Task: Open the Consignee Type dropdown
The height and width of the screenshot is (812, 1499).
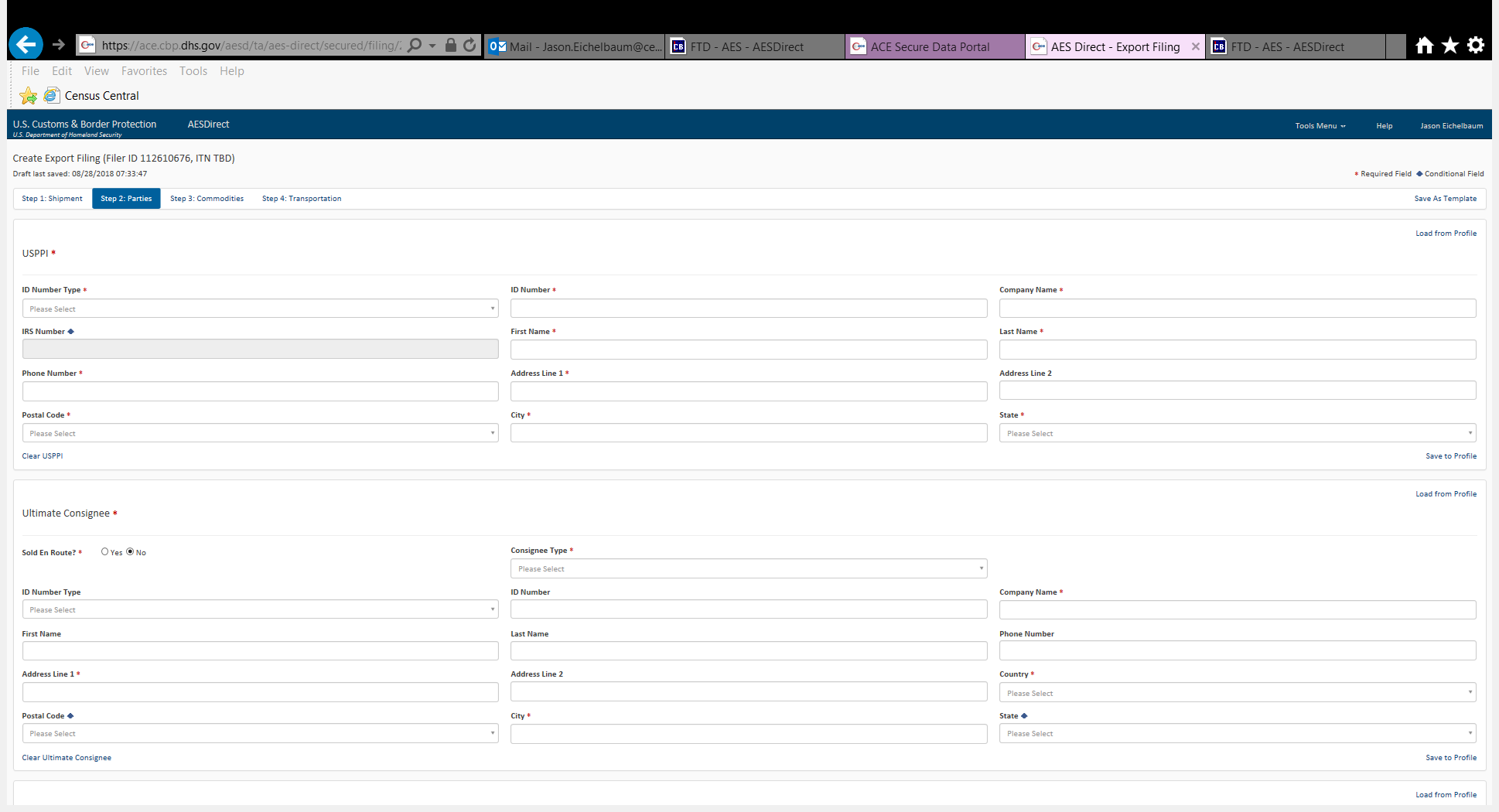Action: pyautogui.click(x=748, y=568)
